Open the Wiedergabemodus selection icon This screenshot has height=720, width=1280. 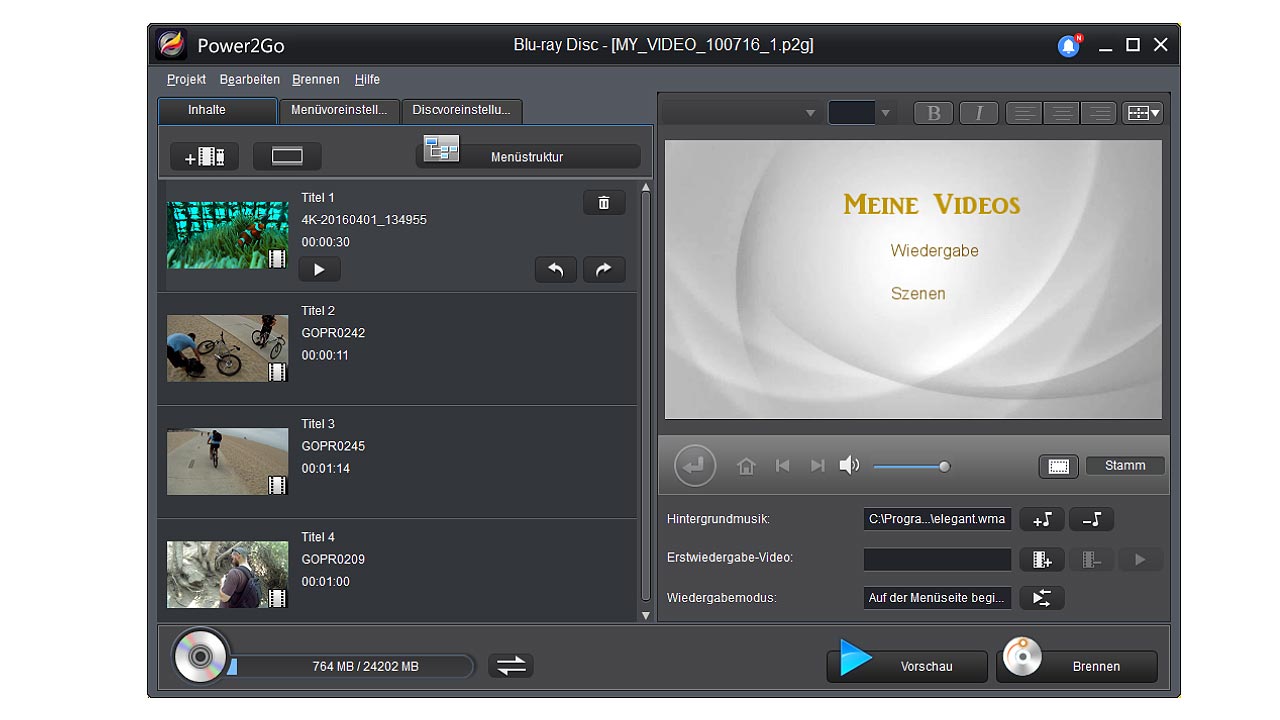[x=1041, y=597]
